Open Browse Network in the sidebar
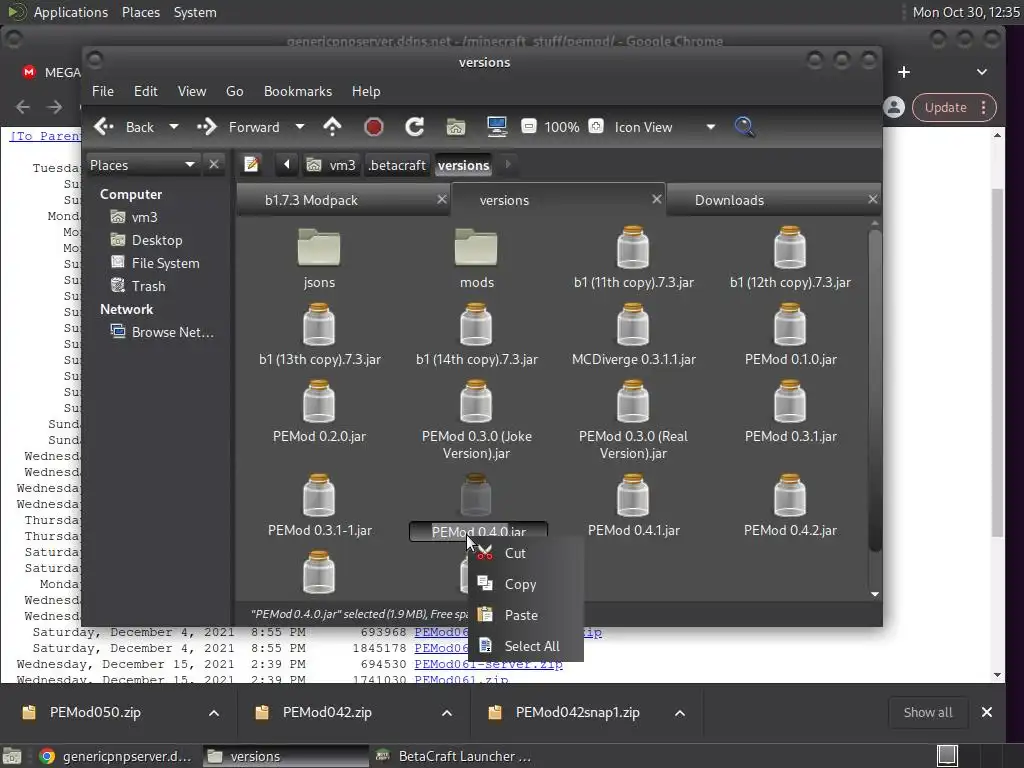 pos(172,332)
